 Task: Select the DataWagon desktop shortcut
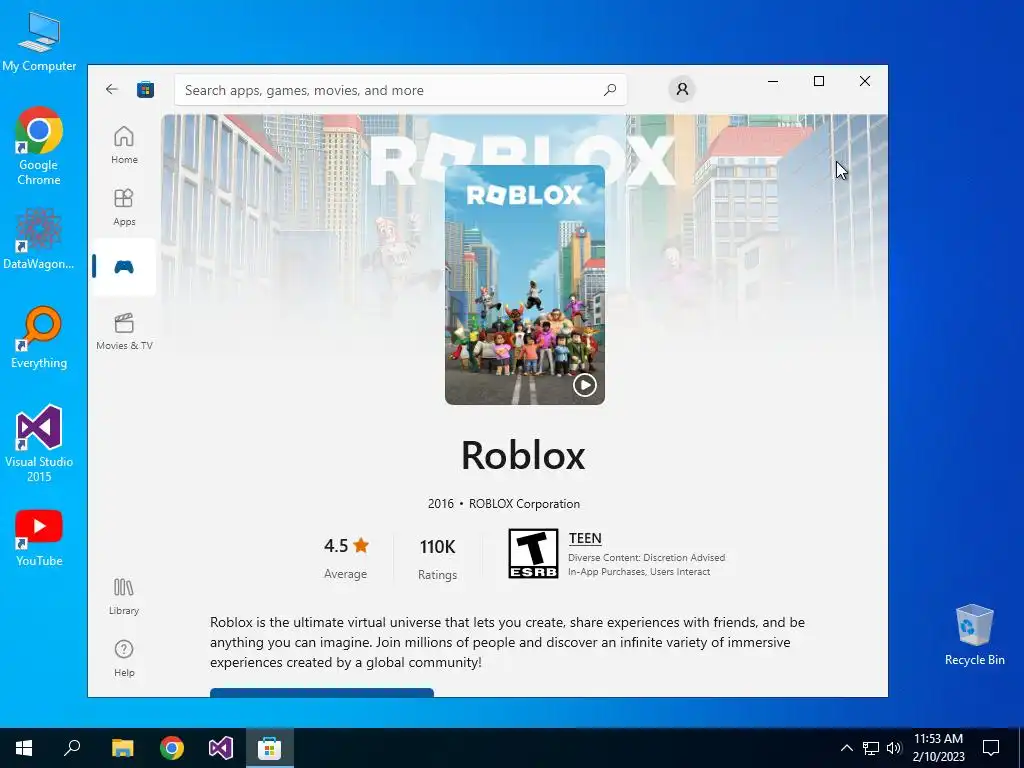[39, 238]
